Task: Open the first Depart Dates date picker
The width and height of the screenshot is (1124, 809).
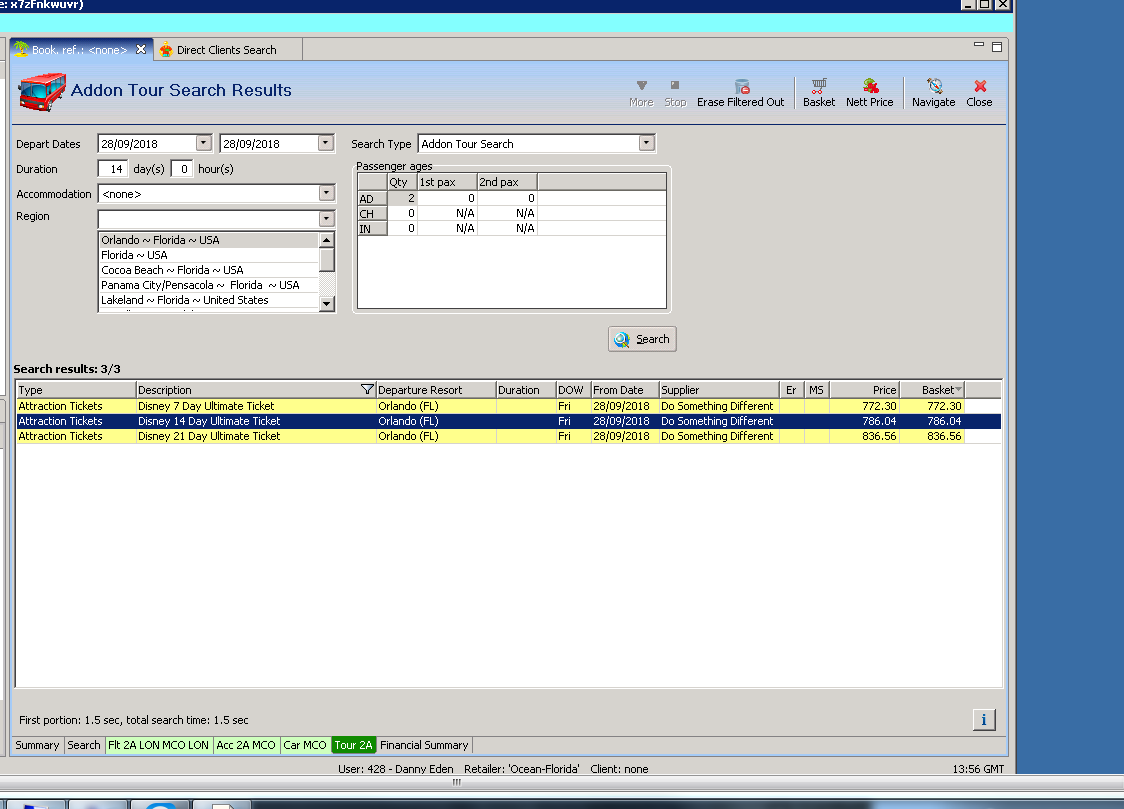Action: (x=204, y=144)
